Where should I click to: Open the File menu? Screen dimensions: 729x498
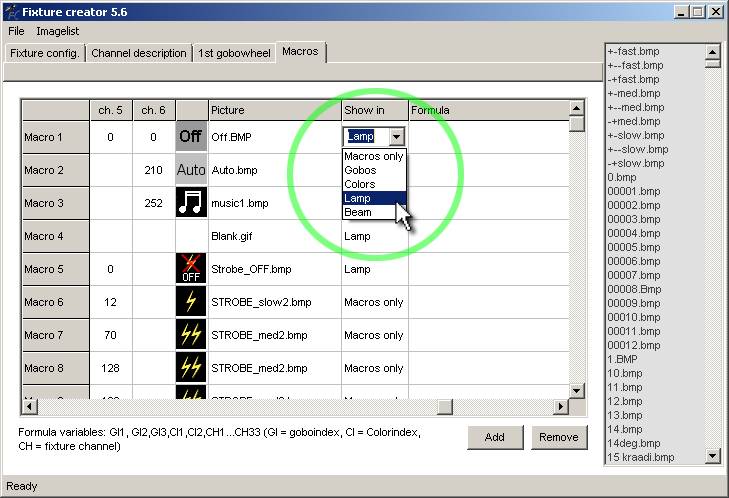pos(16,32)
